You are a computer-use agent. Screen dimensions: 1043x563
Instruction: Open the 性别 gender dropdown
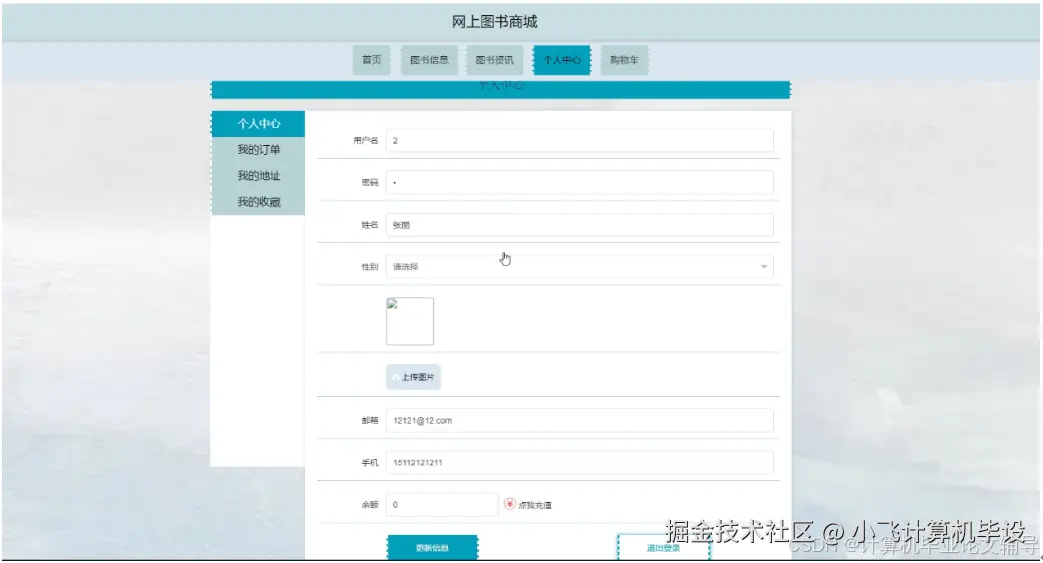coord(579,266)
